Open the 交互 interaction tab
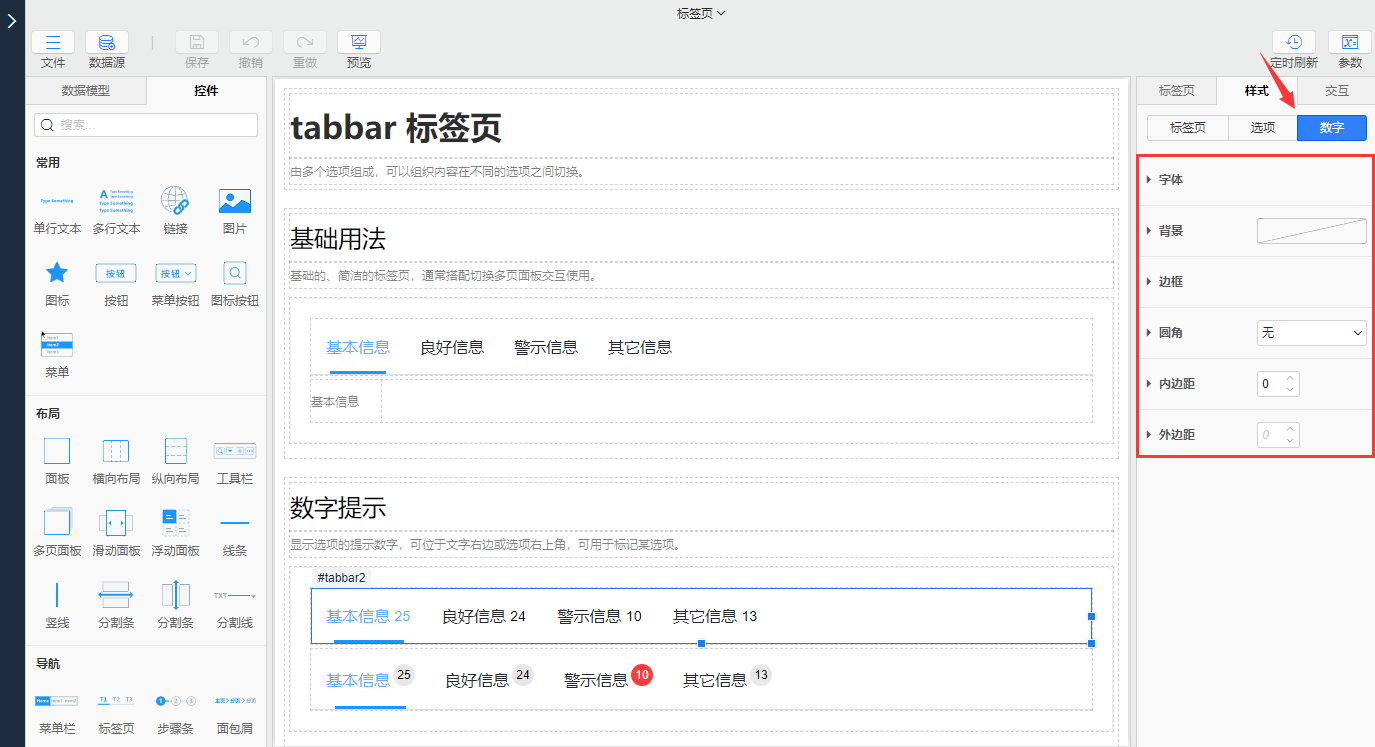 click(x=1337, y=91)
